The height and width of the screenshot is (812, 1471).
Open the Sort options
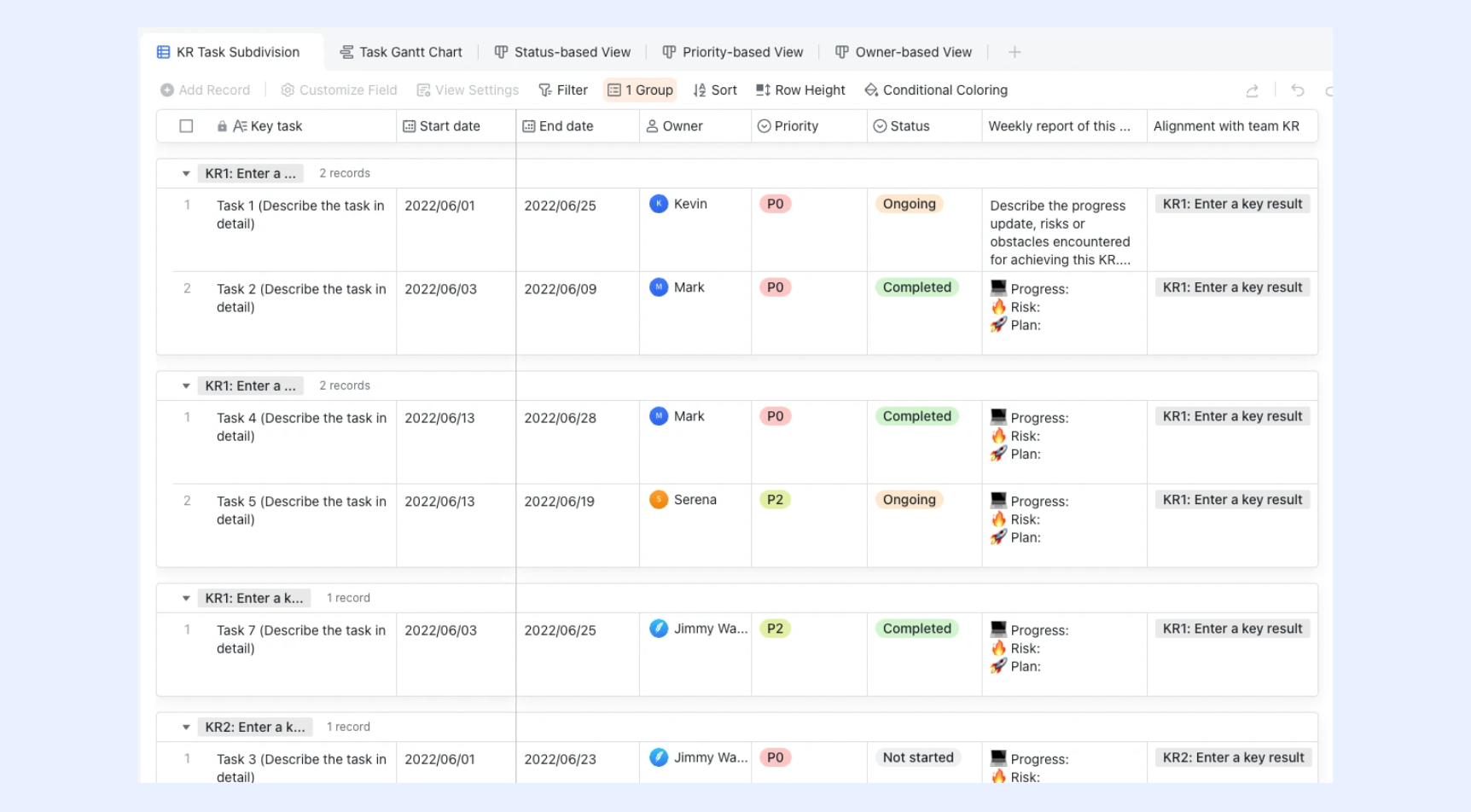coord(715,90)
